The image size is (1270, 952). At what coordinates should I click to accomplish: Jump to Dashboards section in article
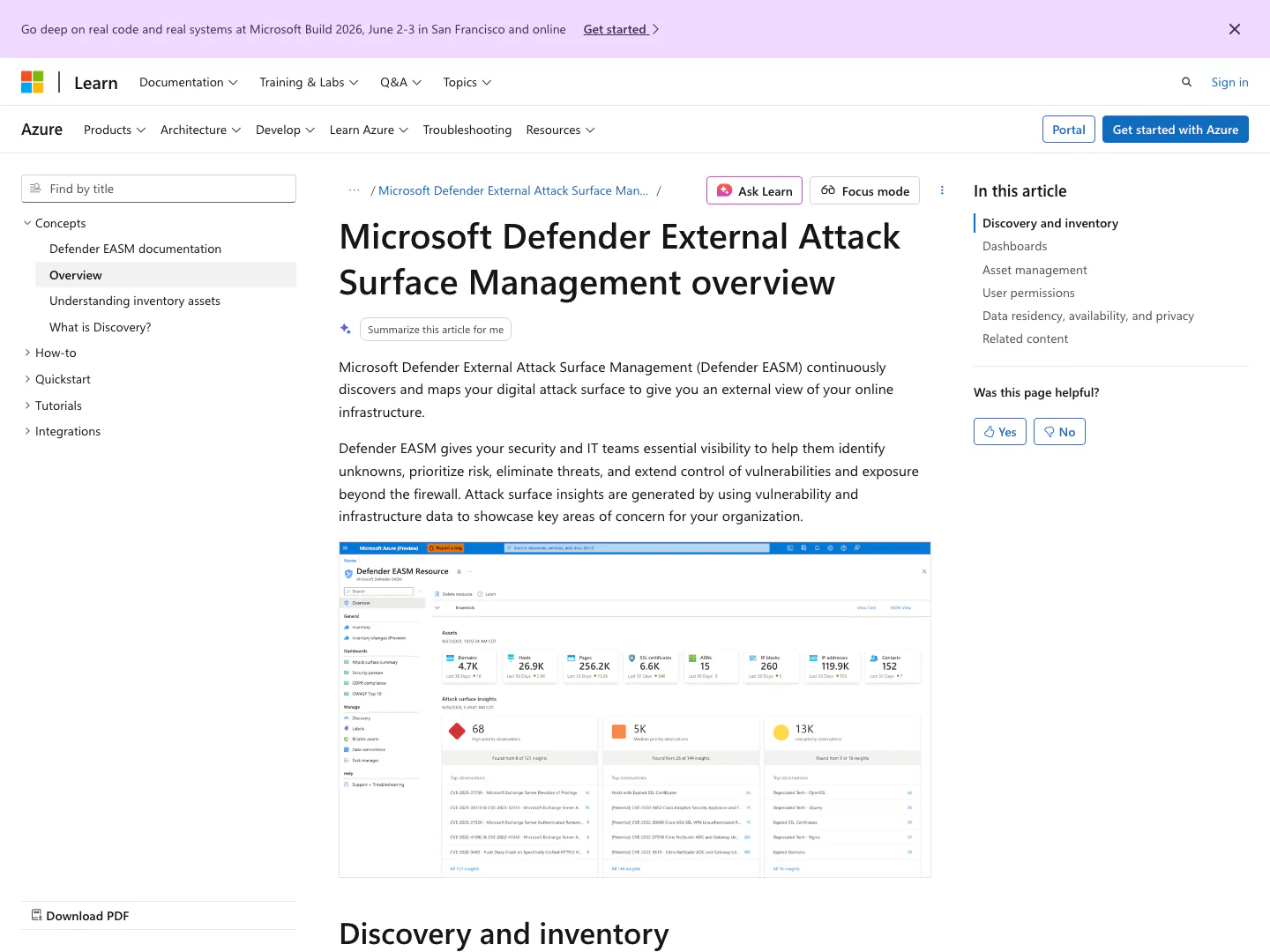click(x=1014, y=246)
